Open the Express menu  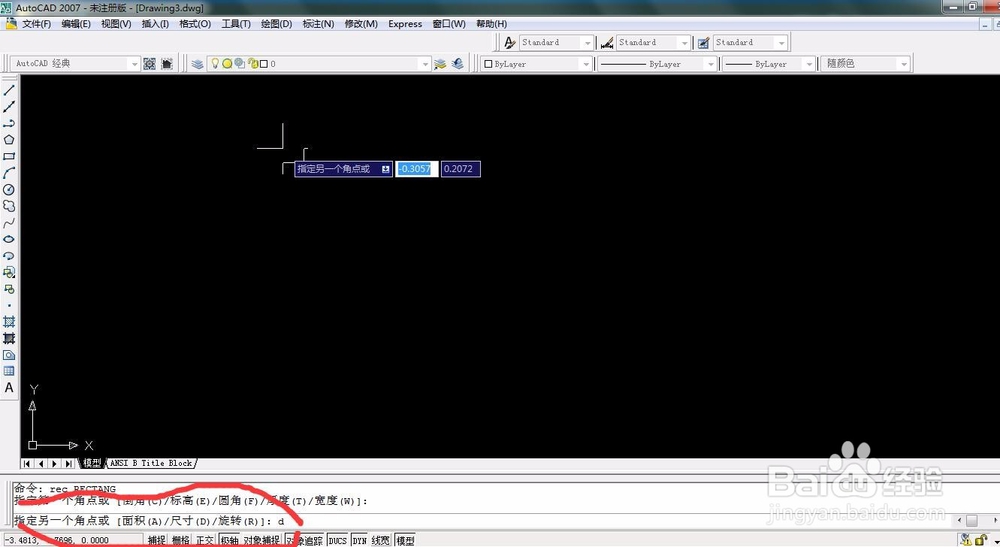click(x=405, y=24)
